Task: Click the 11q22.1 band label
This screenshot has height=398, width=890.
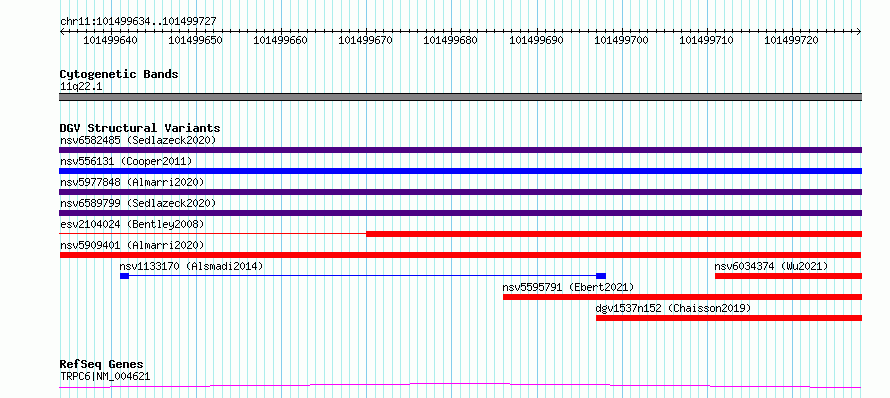Action: tap(81, 87)
